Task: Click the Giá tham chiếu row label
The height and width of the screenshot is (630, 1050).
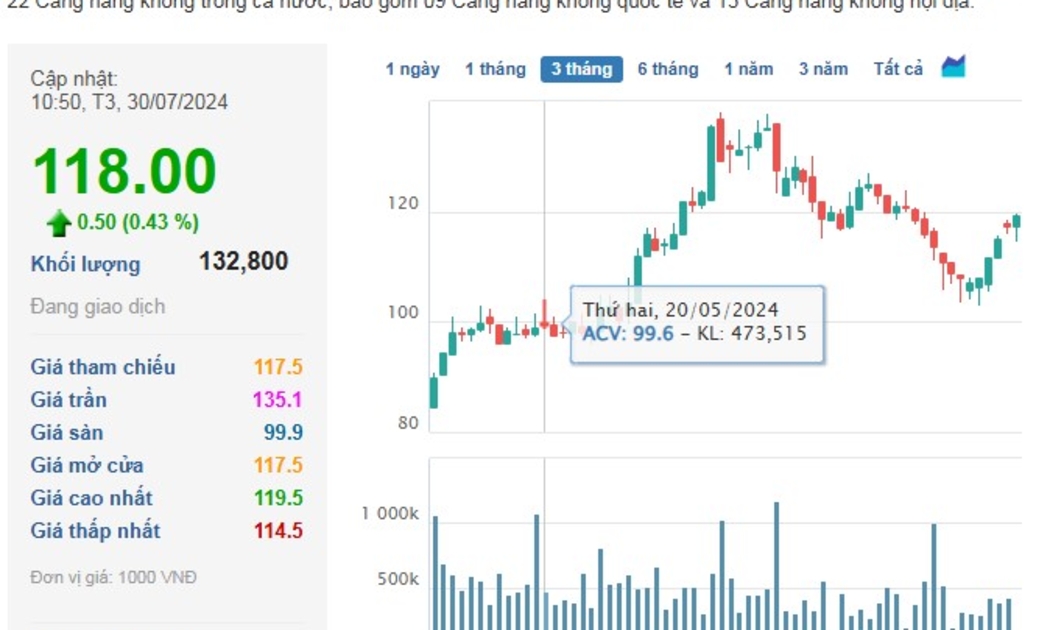Action: (x=102, y=367)
